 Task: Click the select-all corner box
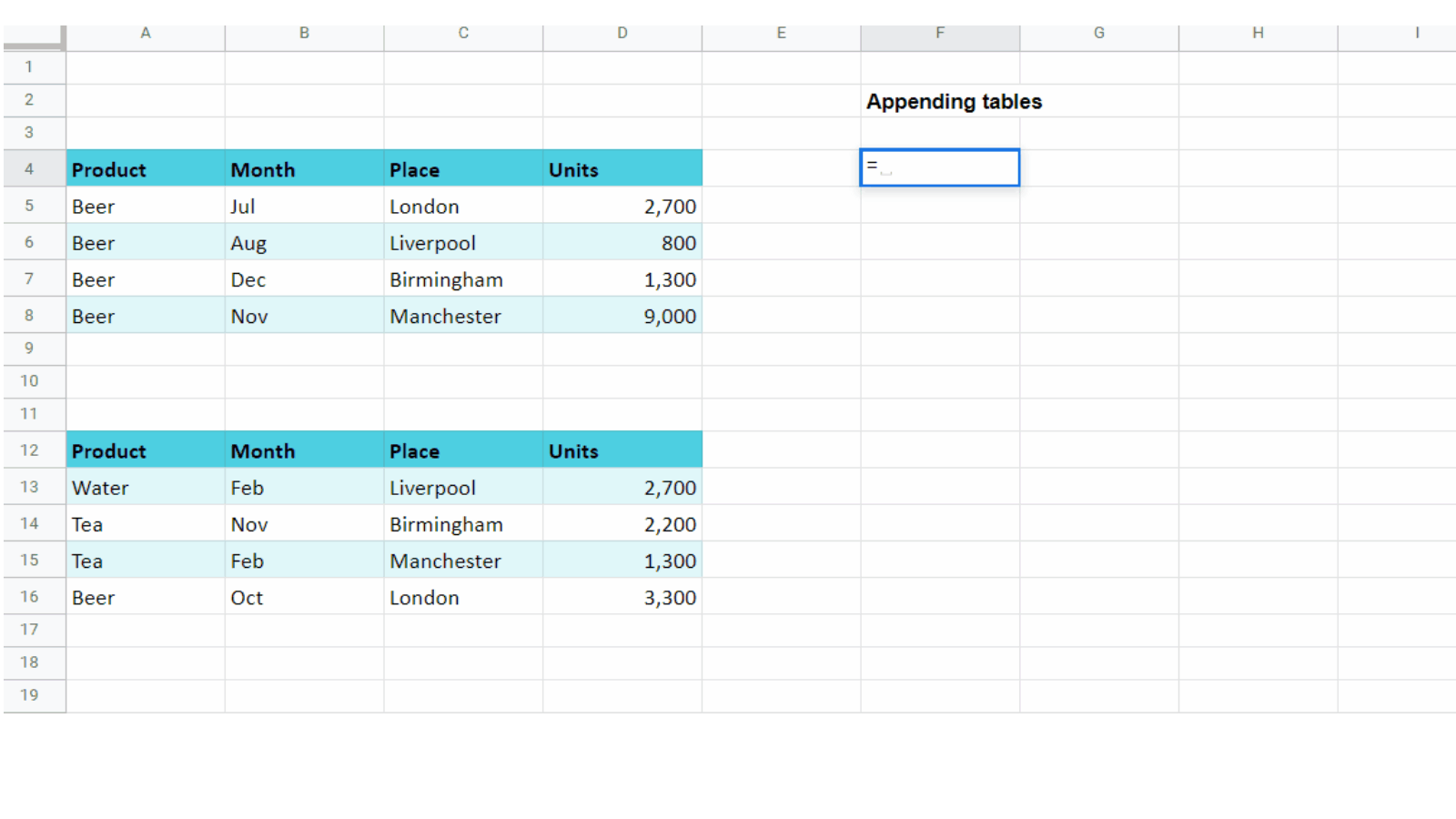(34, 36)
